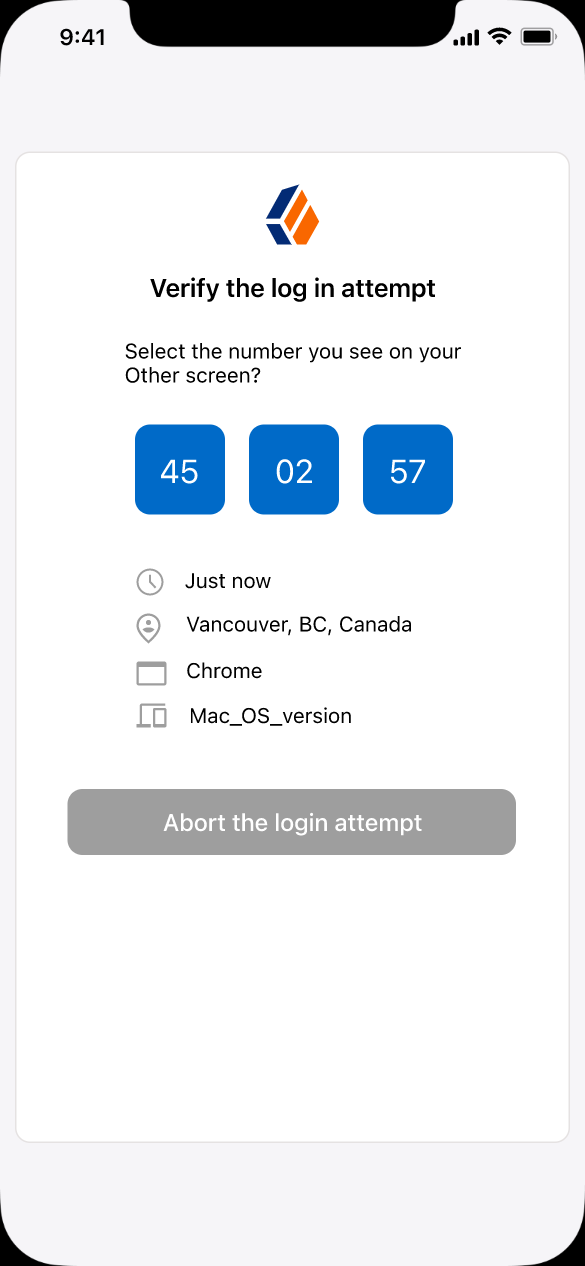Click the Mac_OS_version label
This screenshot has height=1266, width=585.
pos(270,716)
